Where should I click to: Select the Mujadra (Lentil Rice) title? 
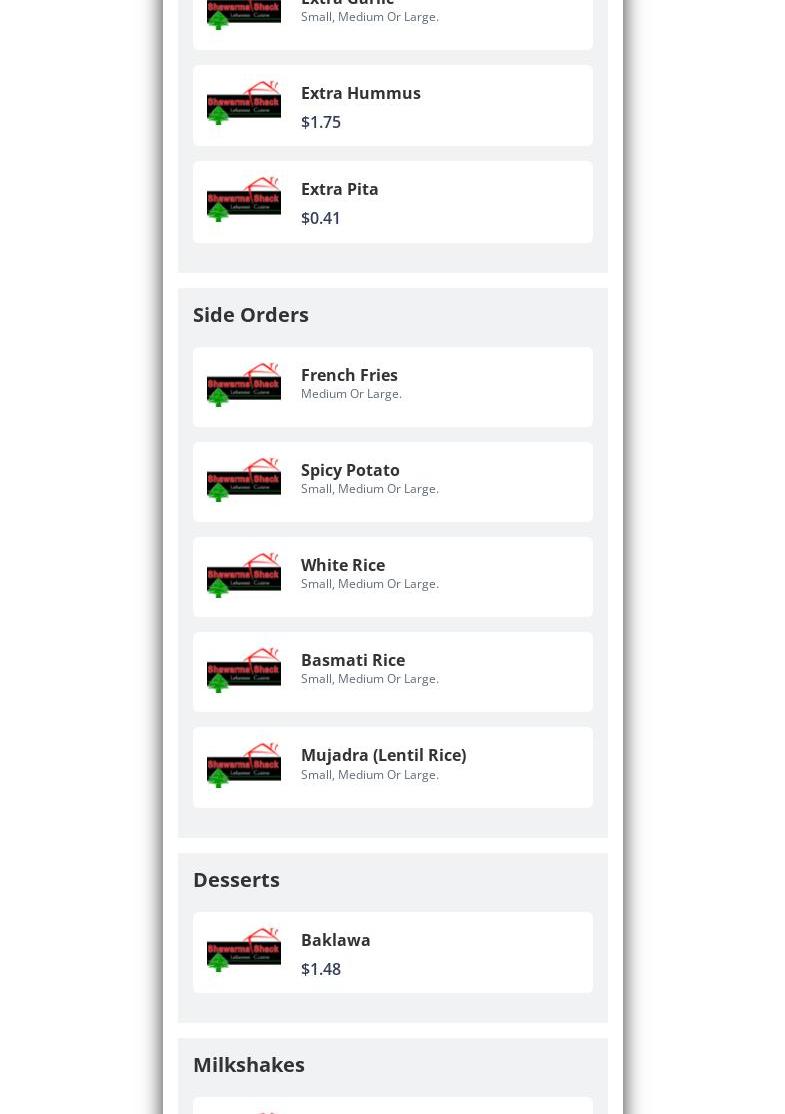pyautogui.click(x=383, y=755)
